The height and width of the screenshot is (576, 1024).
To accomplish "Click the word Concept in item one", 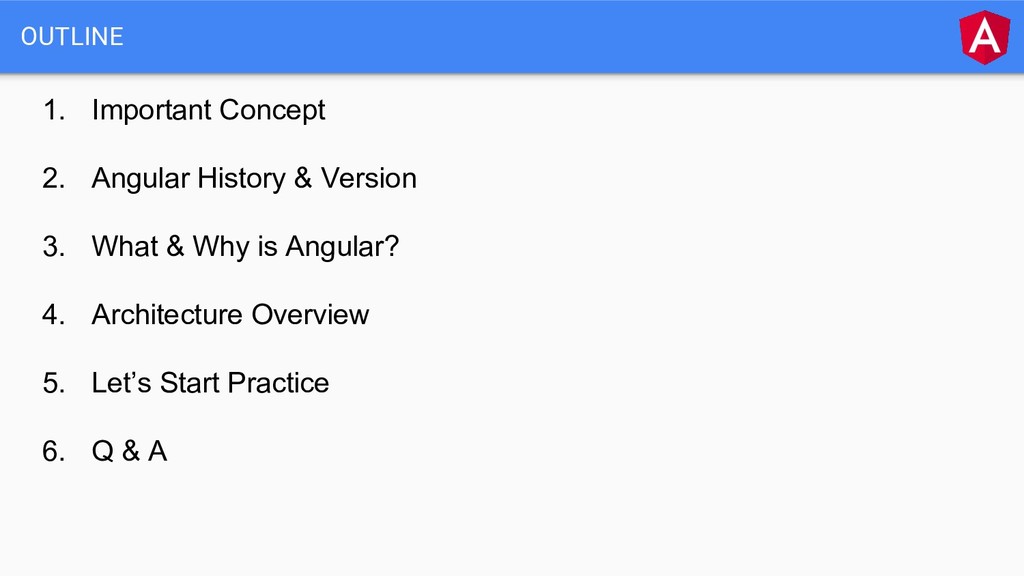I will (x=272, y=110).
